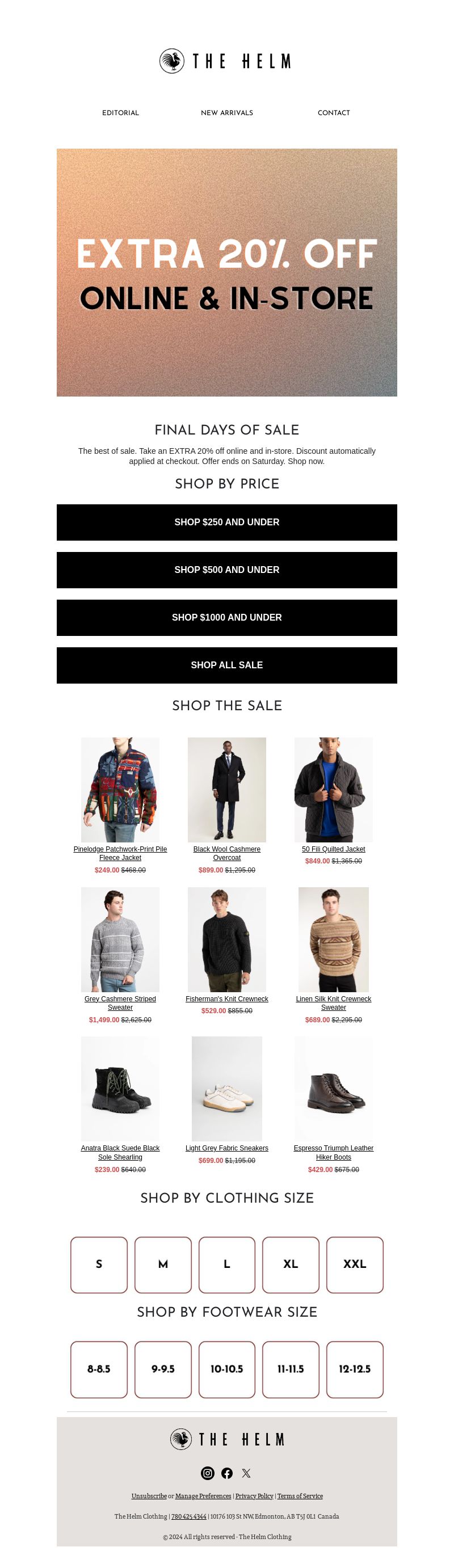Viewport: 454px width, 1568px height.
Task: Click the Shop All Sale button
Action: click(x=227, y=665)
